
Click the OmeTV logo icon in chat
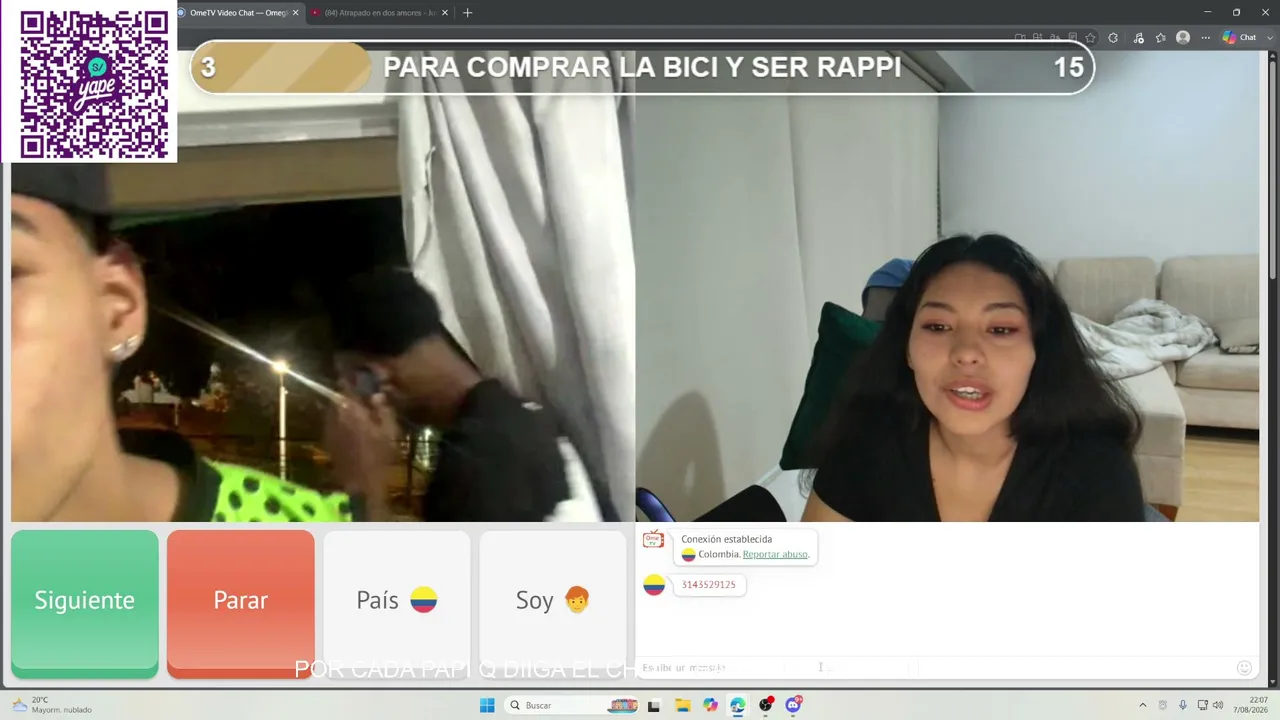pos(653,540)
